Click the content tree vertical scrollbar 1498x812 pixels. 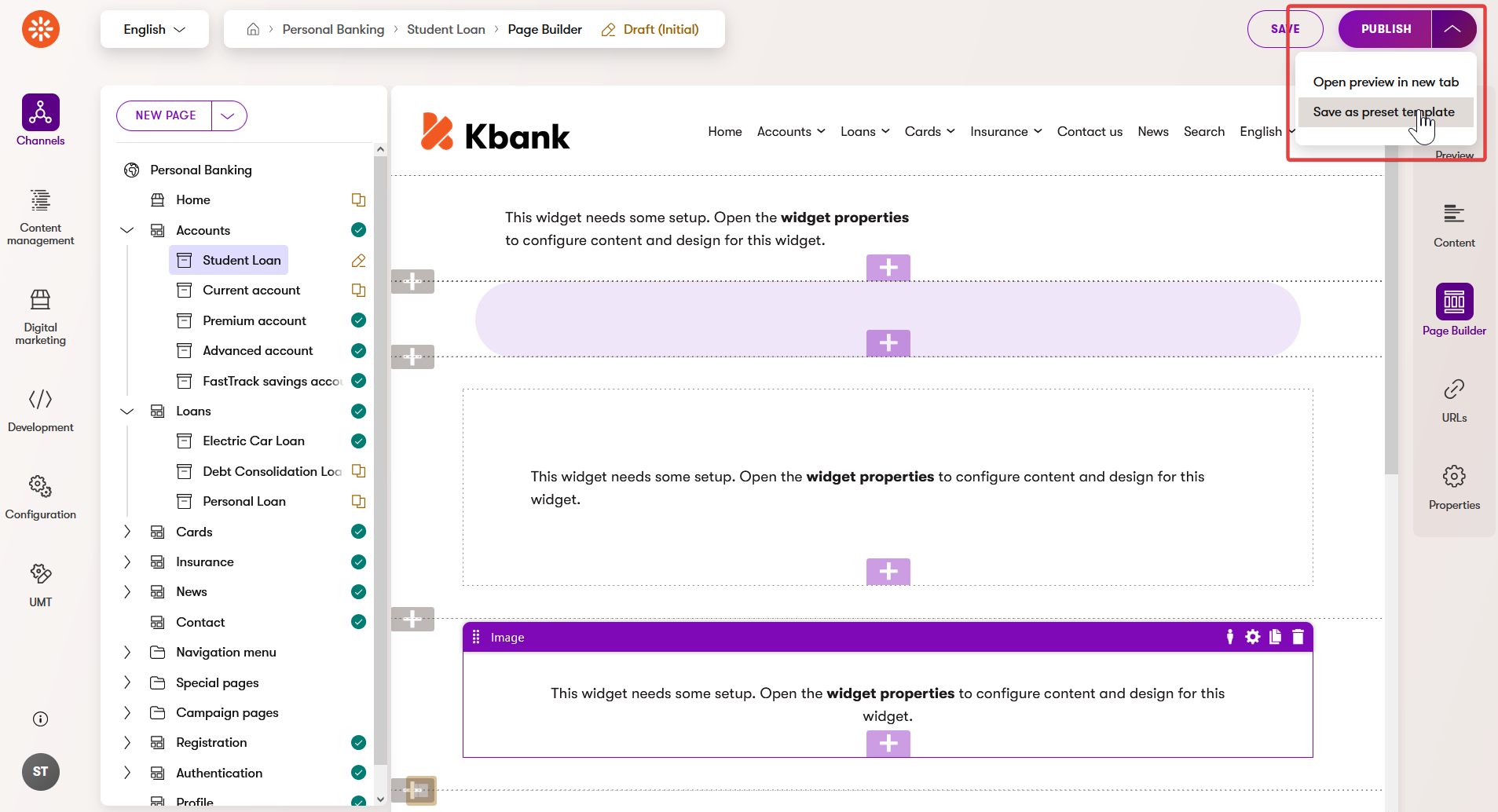(x=380, y=455)
